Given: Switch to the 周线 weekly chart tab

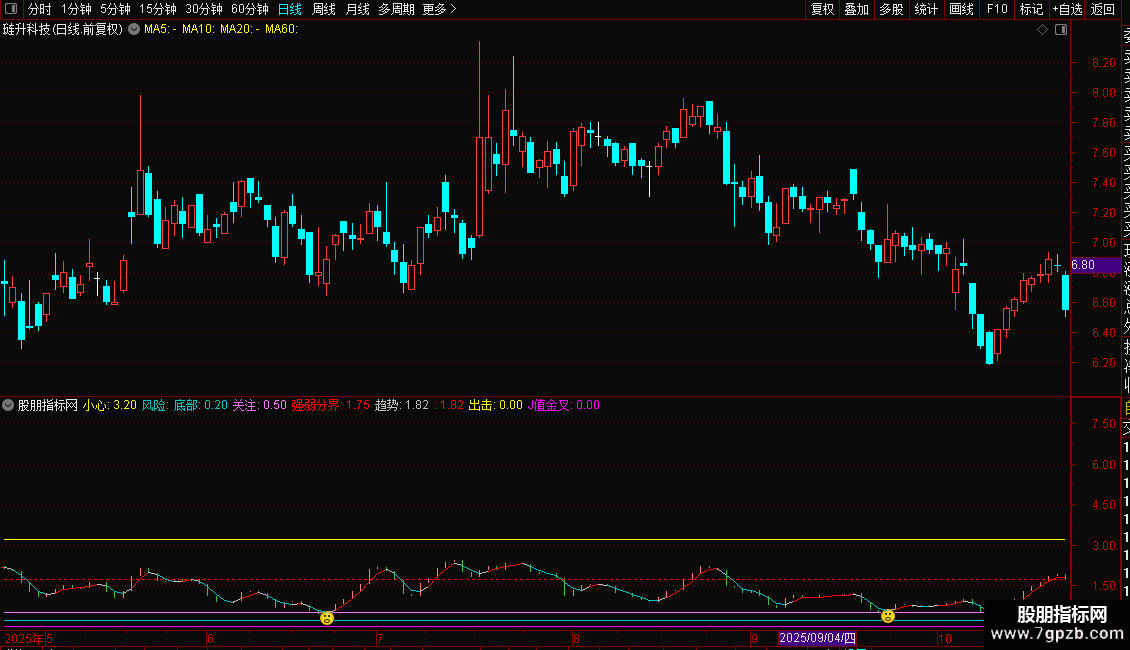Looking at the screenshot, I should (x=324, y=9).
